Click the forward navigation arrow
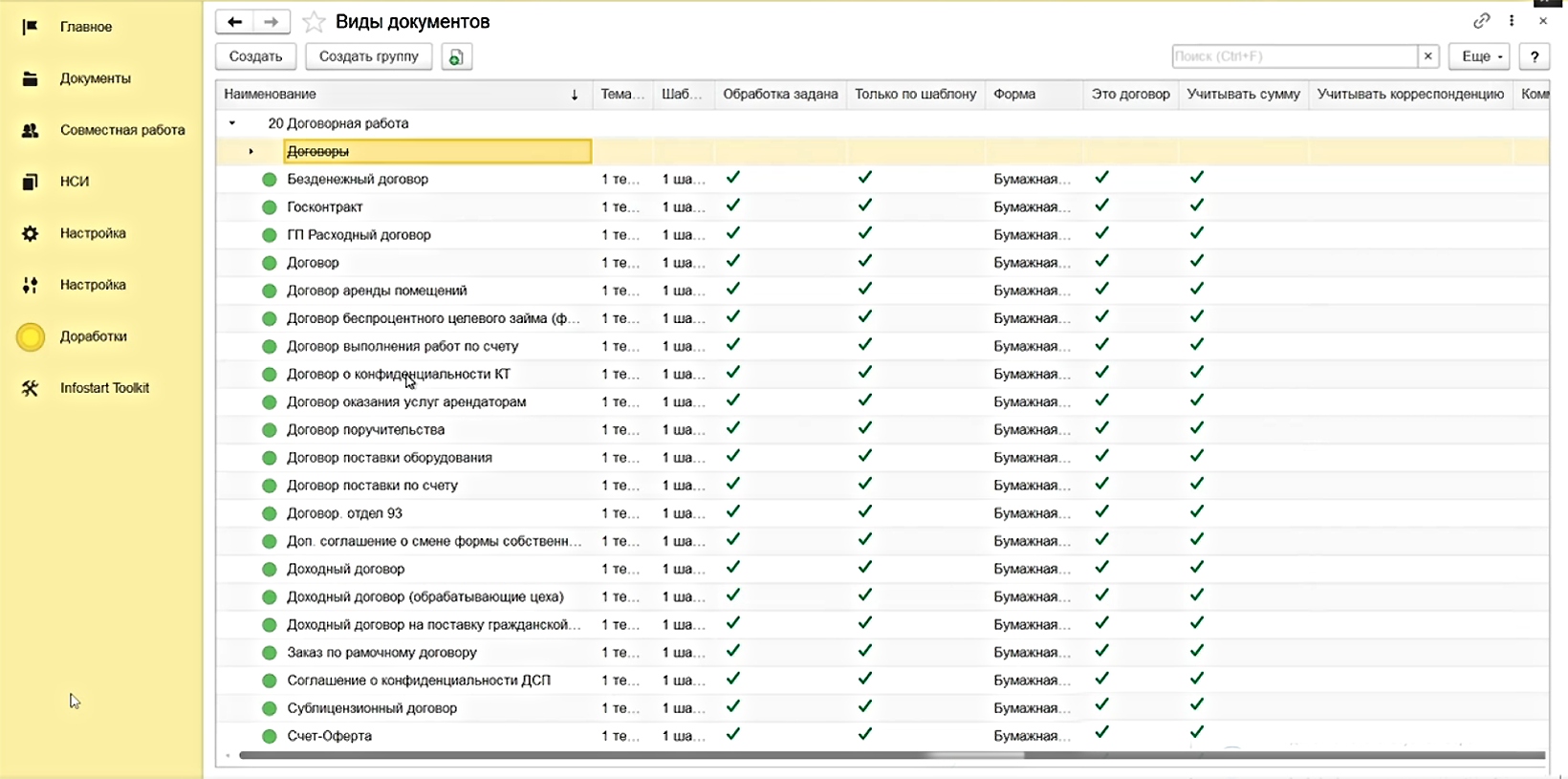The height and width of the screenshot is (779, 1568). [x=272, y=22]
